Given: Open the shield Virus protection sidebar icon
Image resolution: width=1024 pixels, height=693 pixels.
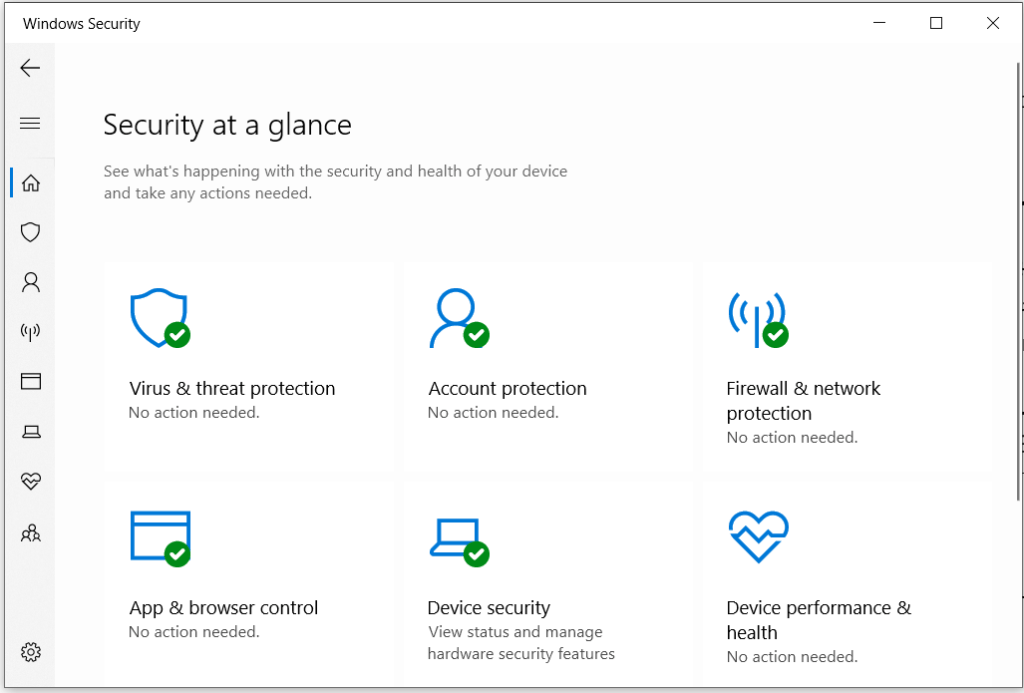Looking at the screenshot, I should click(30, 232).
